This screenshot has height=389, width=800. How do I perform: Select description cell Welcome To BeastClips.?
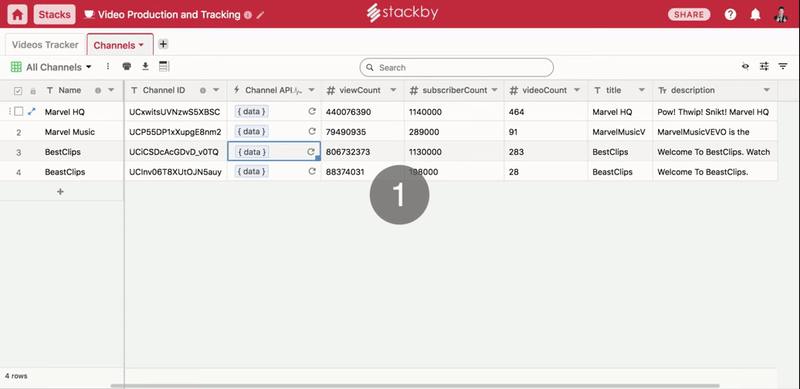pyautogui.click(x=715, y=172)
